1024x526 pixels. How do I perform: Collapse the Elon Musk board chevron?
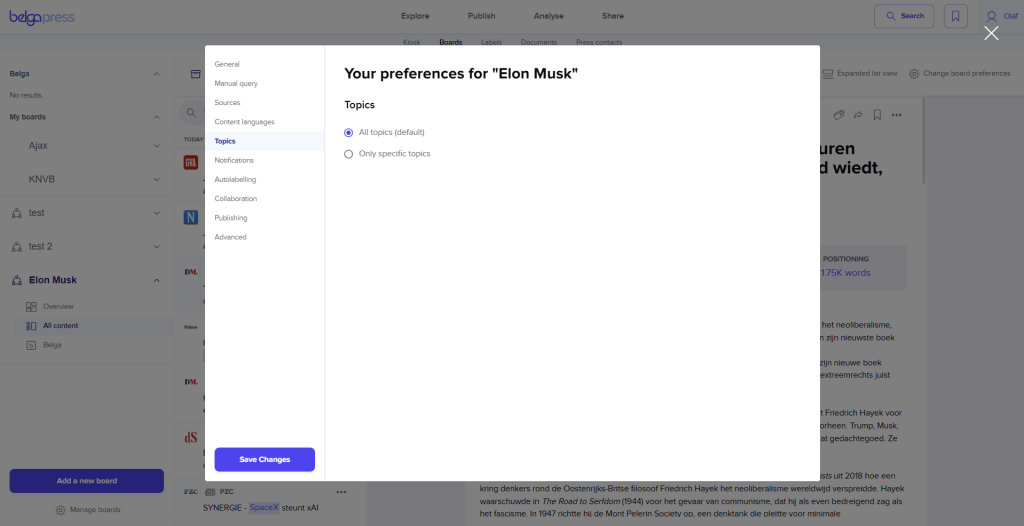click(156, 280)
